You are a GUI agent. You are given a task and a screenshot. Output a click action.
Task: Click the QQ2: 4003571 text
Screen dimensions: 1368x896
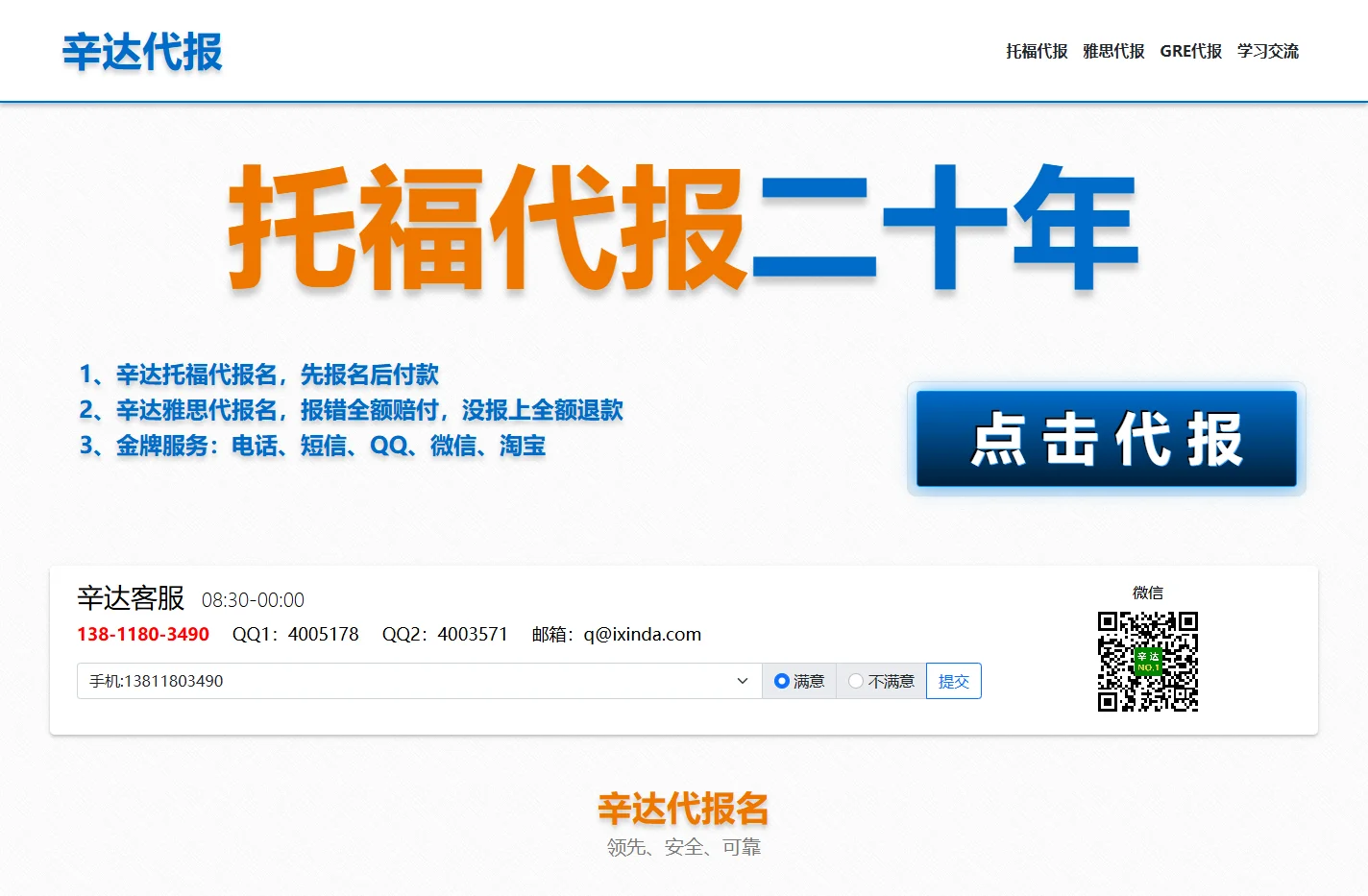click(x=445, y=634)
